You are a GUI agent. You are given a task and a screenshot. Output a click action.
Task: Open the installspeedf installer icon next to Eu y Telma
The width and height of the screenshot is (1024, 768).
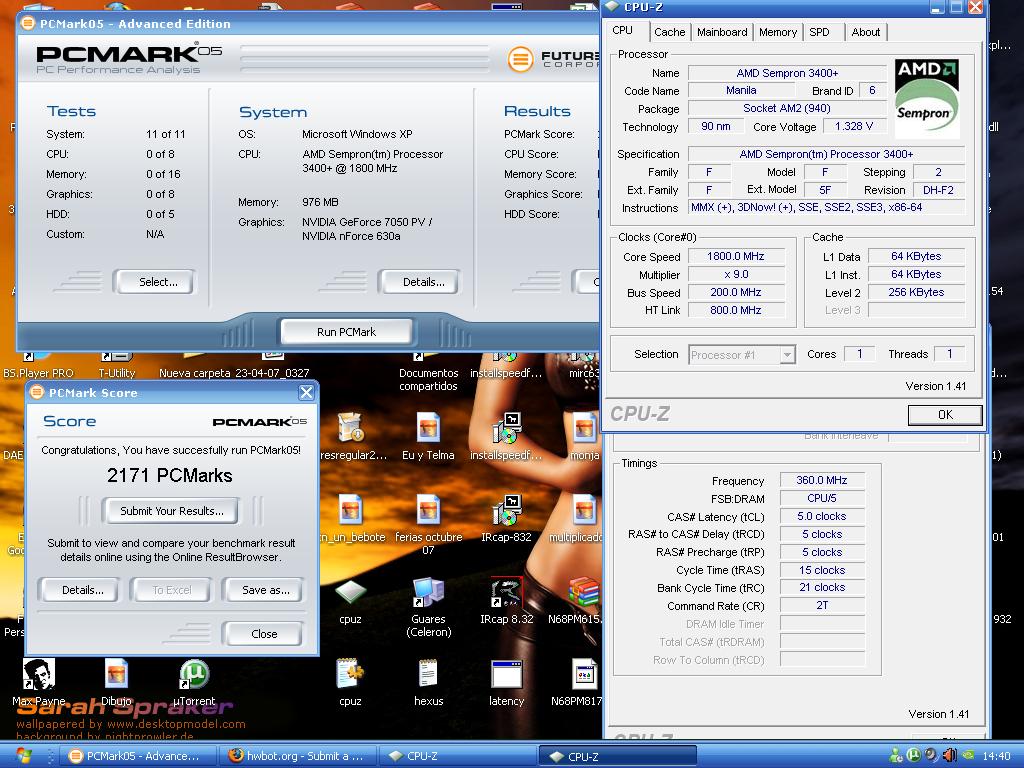(x=506, y=428)
